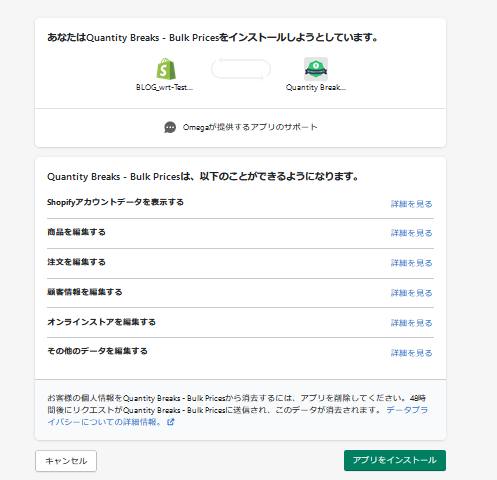Click the Quantity Break... app name label

coord(316,87)
